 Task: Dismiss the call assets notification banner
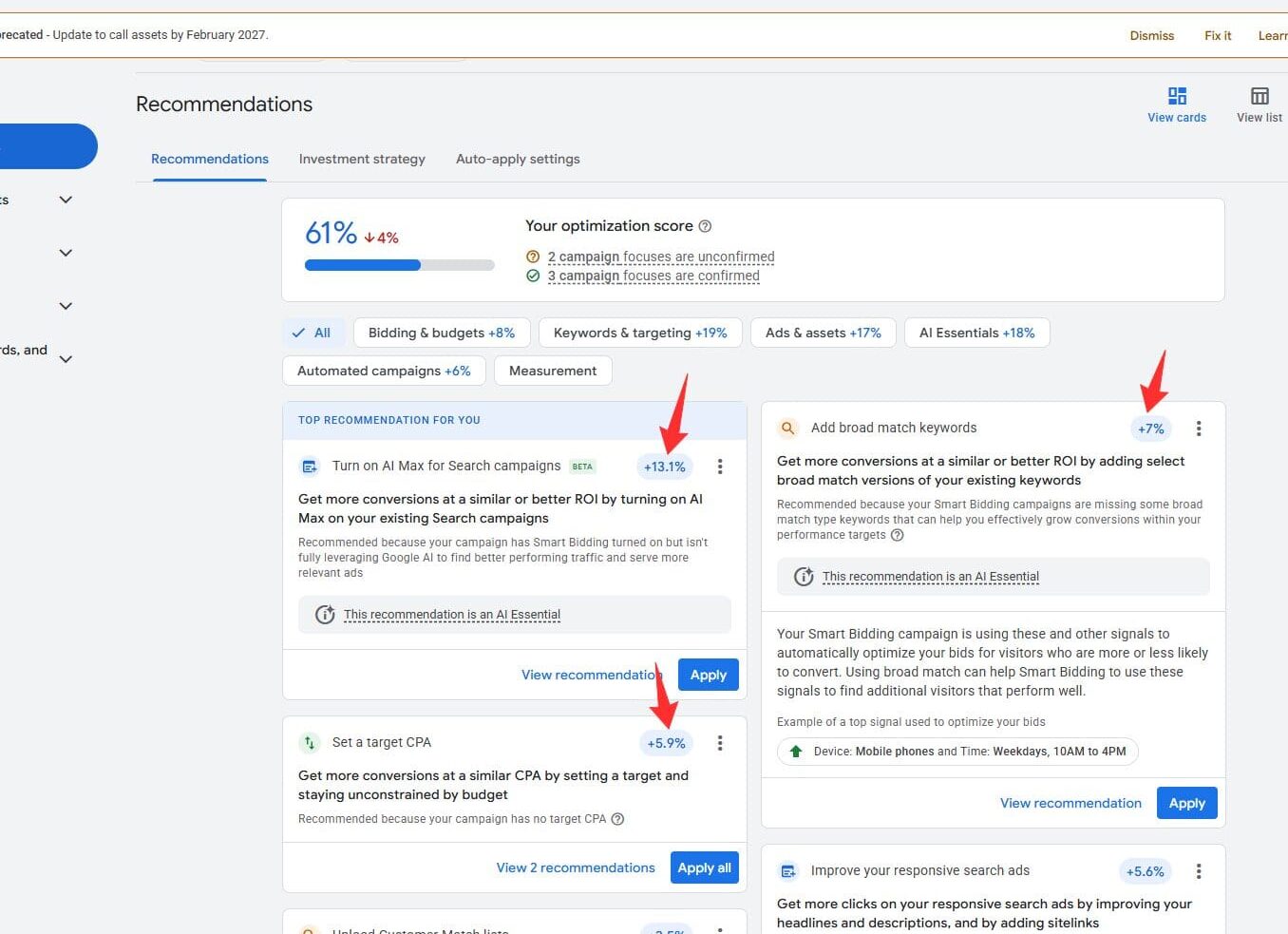point(1151,35)
